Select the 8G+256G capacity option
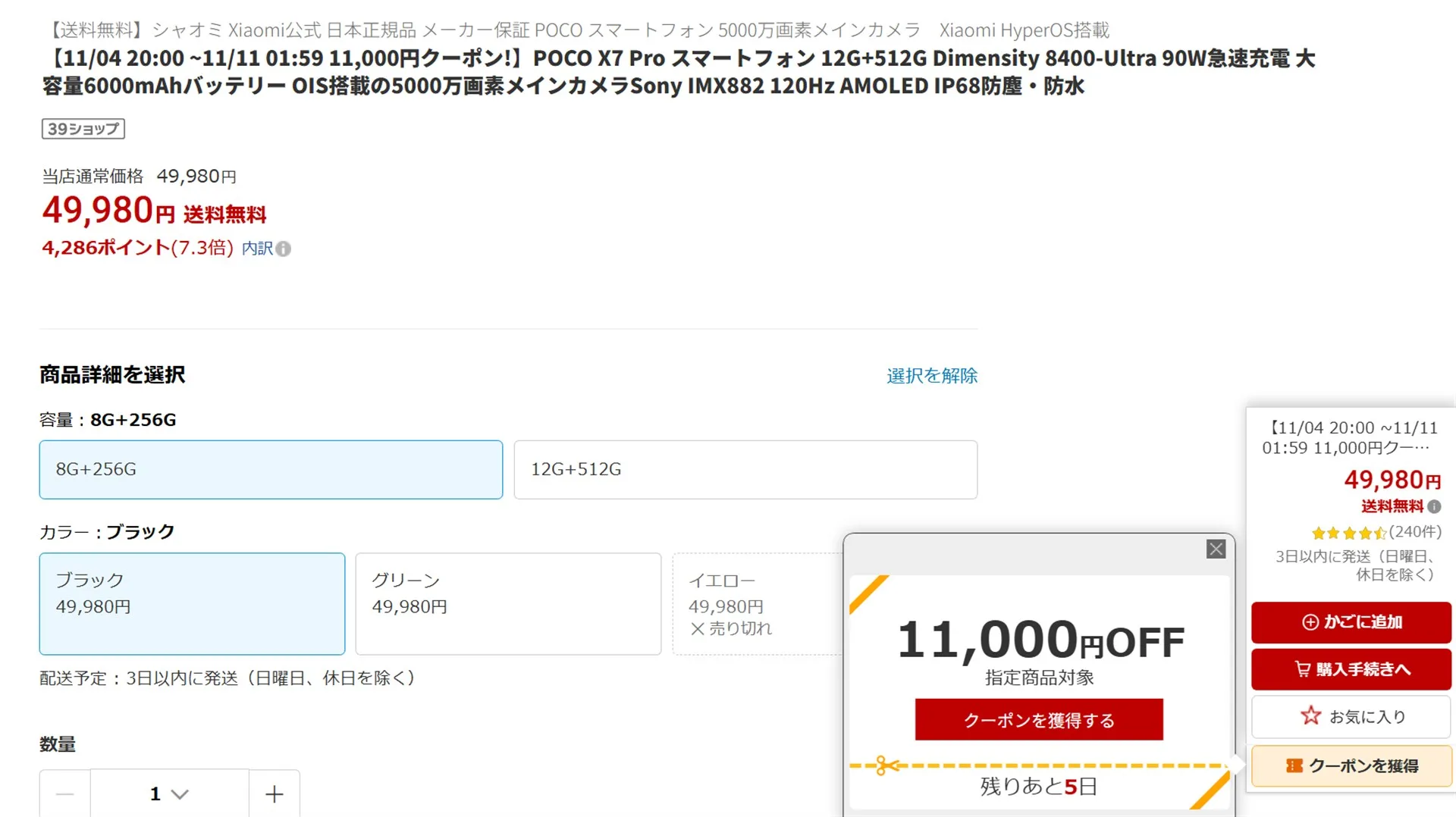Screen dimensions: 1456x817 271,470
